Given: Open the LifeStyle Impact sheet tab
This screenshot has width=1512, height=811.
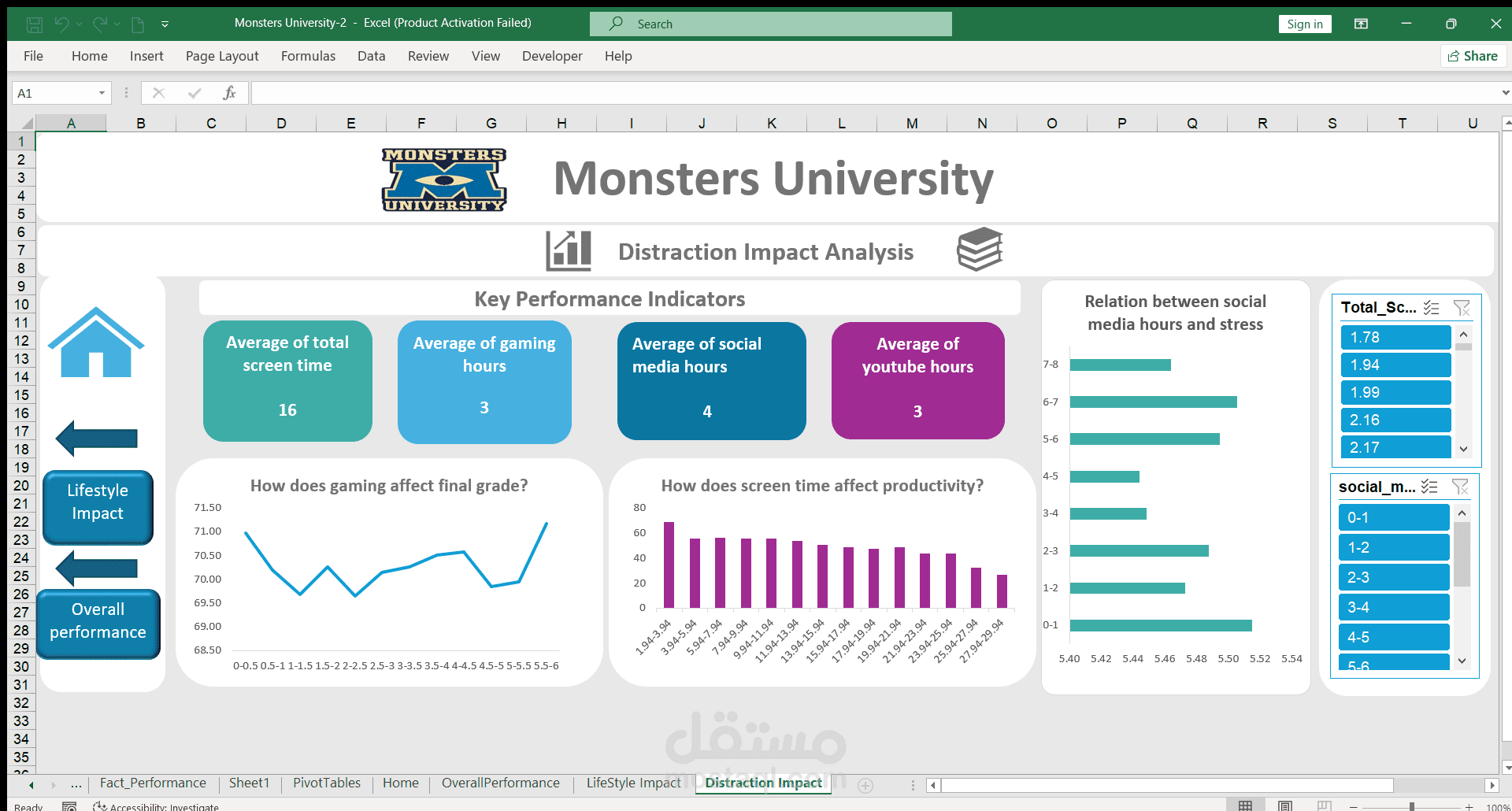Looking at the screenshot, I should click(x=633, y=783).
